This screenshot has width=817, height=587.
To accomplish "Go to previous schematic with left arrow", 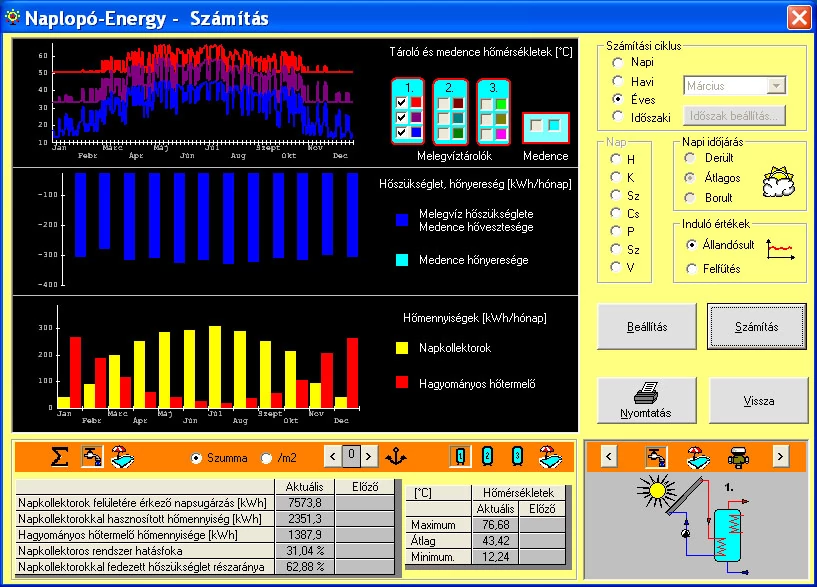I will pos(609,457).
